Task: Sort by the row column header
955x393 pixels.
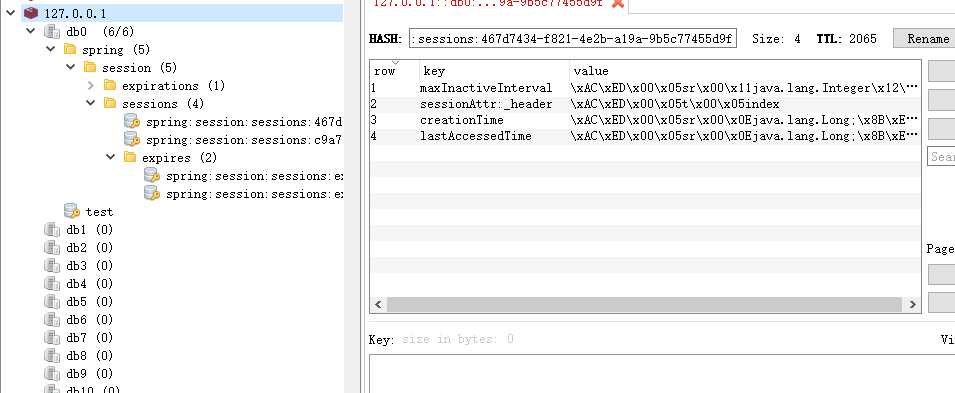Action: (x=395, y=71)
